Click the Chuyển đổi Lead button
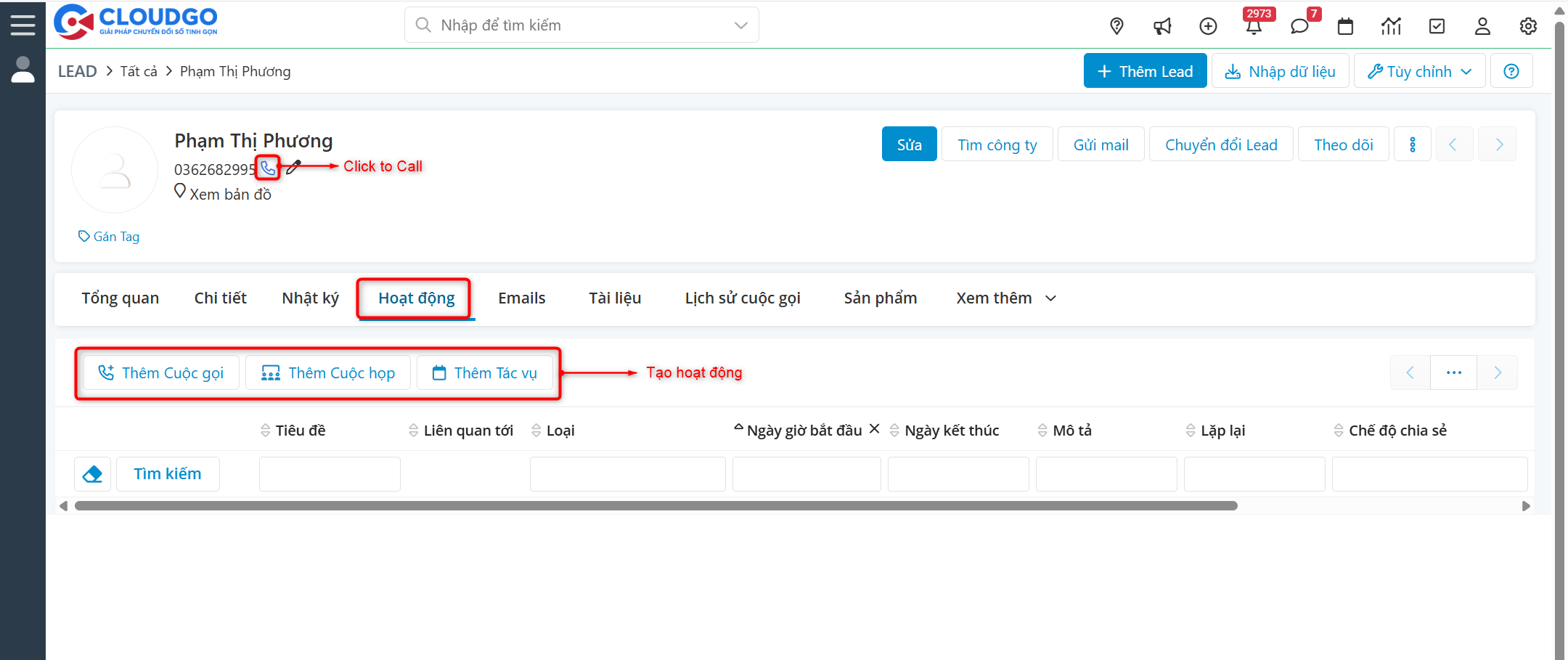The height and width of the screenshot is (660, 1568). tap(1221, 144)
